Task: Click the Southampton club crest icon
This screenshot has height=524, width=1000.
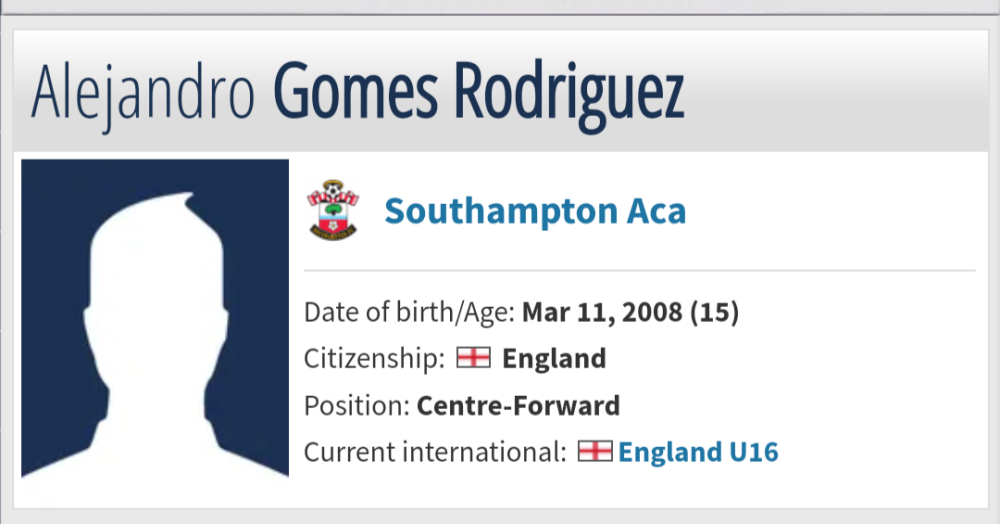Action: (332, 211)
